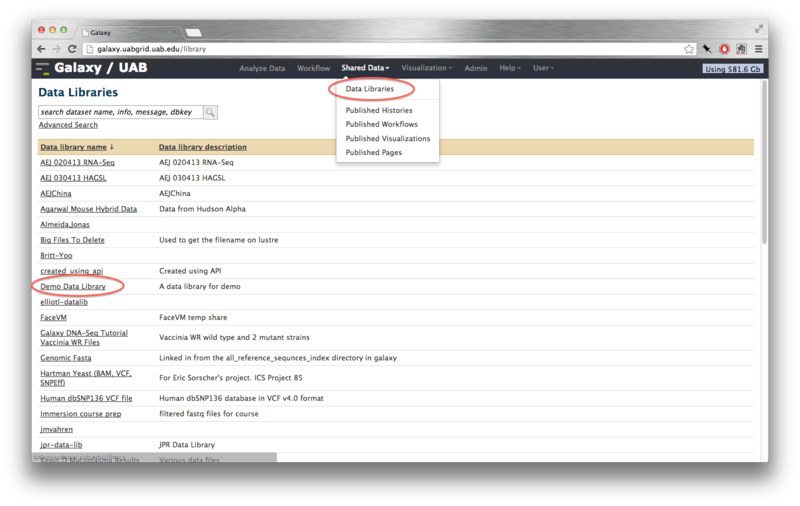Reload the page with refresh icon
This screenshot has height=506, width=800.
(71, 49)
